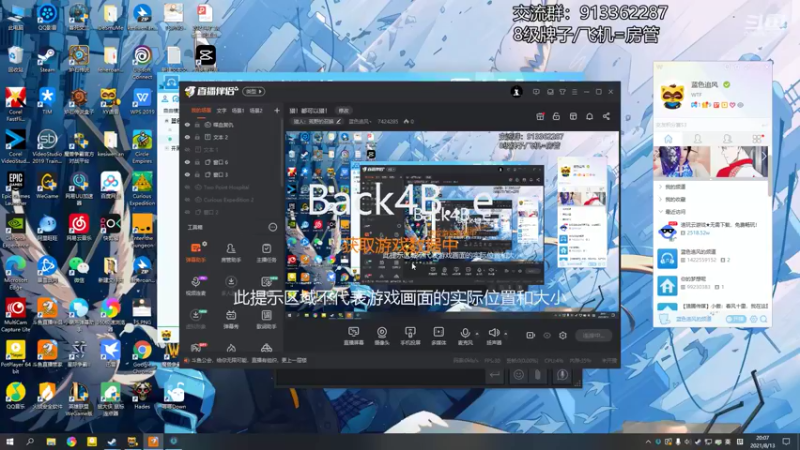Screen dimensions: 800x450
Task: Add a 手机投屏 source
Action: (x=410, y=336)
